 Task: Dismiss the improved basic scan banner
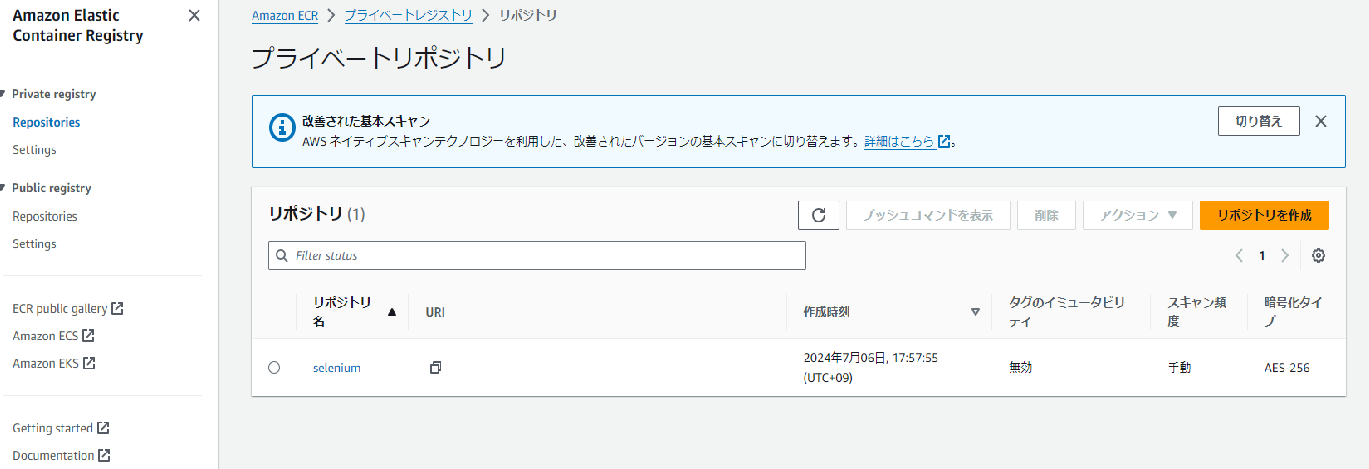coord(1321,121)
